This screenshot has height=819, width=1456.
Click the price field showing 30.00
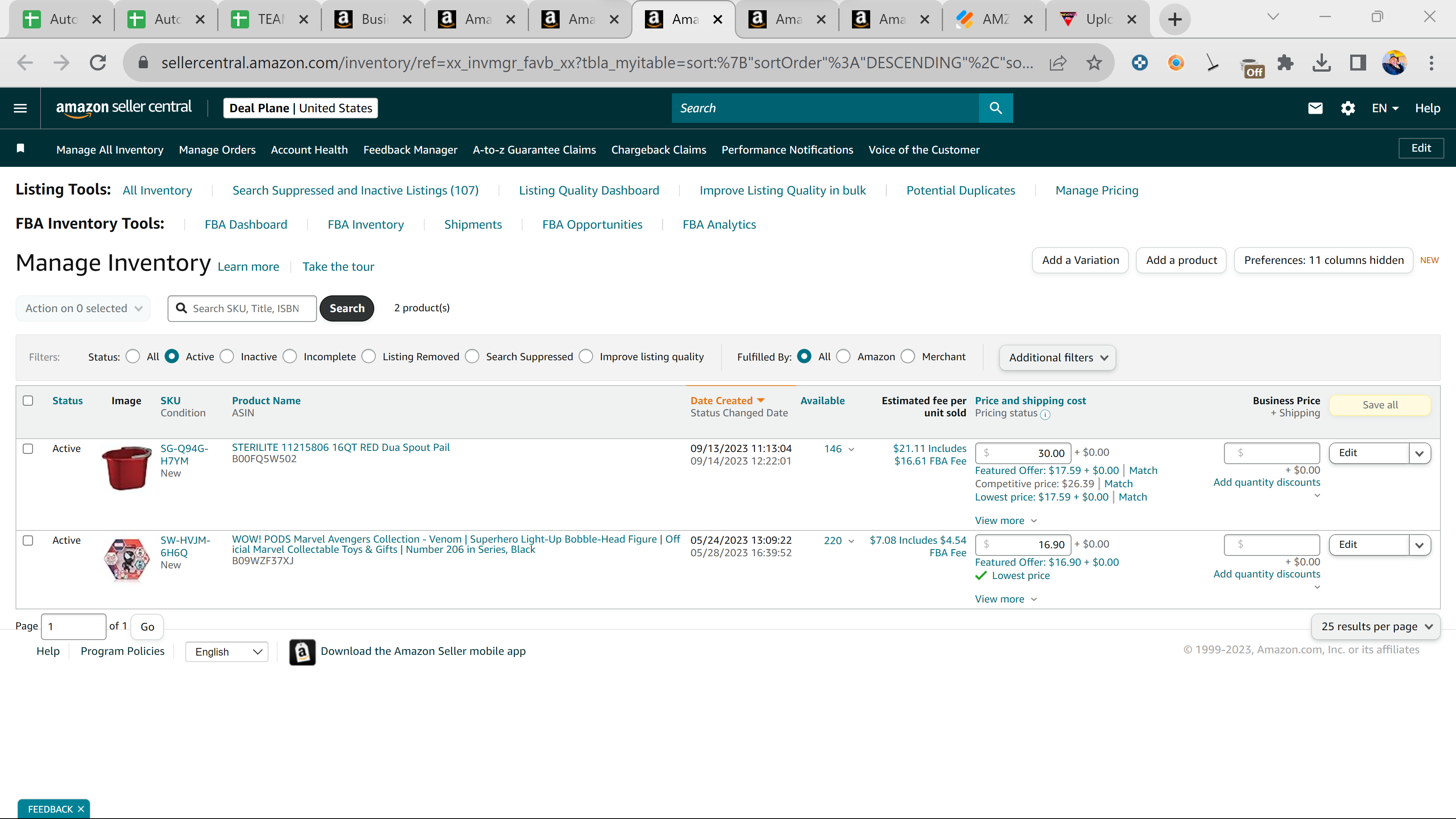[1023, 453]
